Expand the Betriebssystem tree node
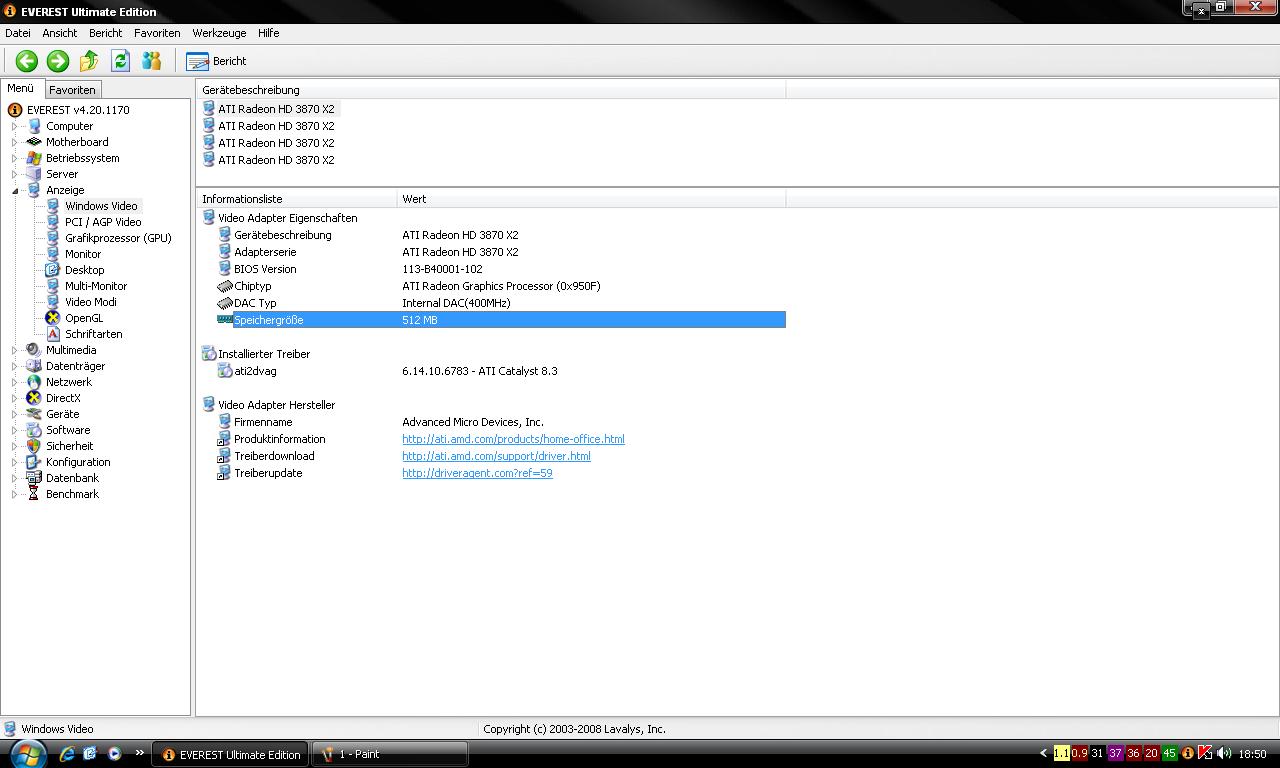Image resolution: width=1280 pixels, height=768 pixels. [15, 158]
